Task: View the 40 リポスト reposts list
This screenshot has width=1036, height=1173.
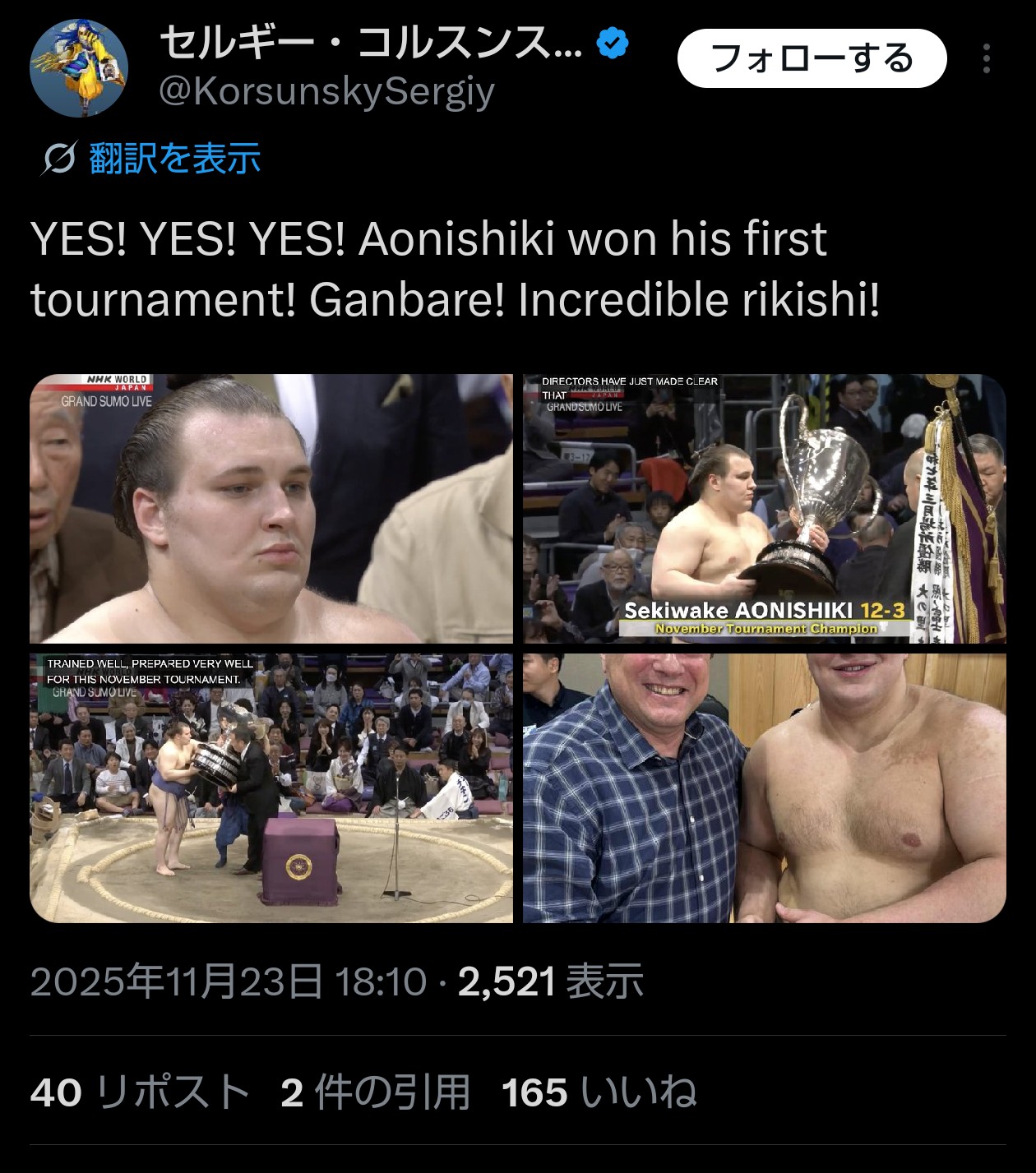Action: click(x=140, y=1092)
